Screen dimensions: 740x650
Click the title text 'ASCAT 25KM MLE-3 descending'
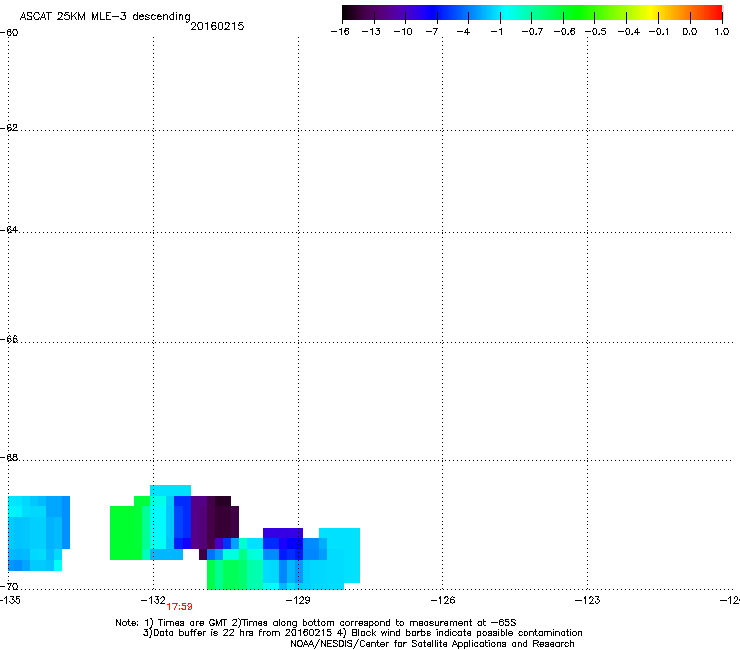[x=105, y=16]
